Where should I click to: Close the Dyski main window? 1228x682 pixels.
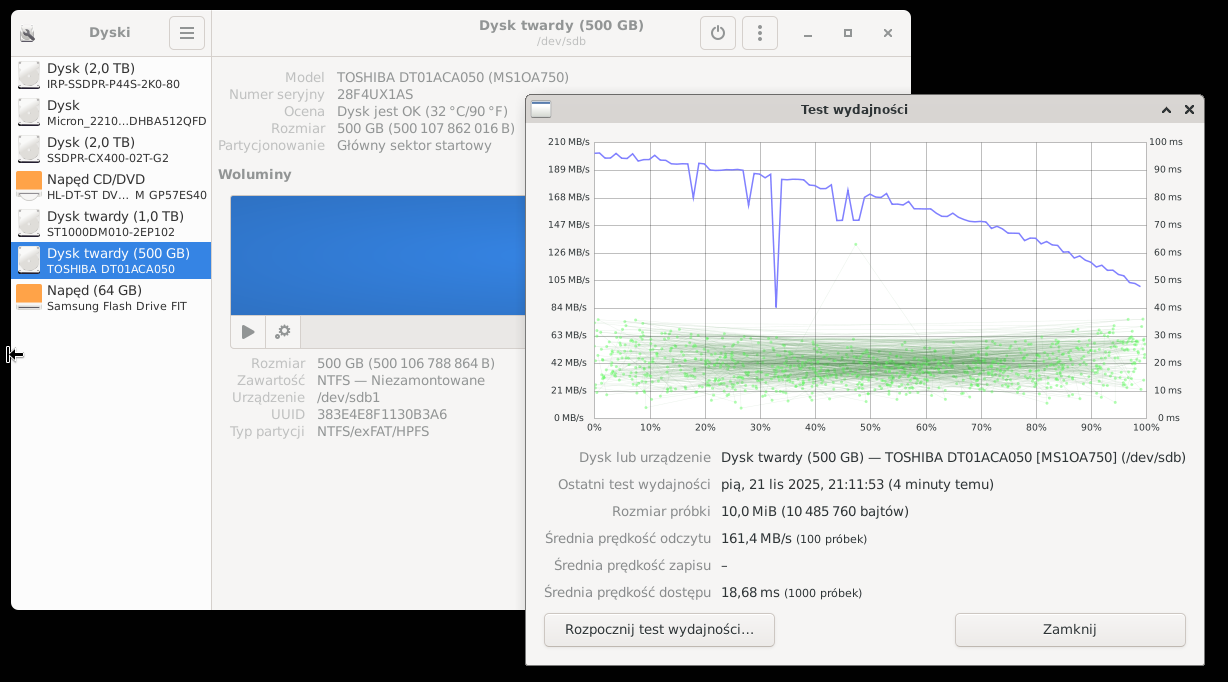(887, 33)
